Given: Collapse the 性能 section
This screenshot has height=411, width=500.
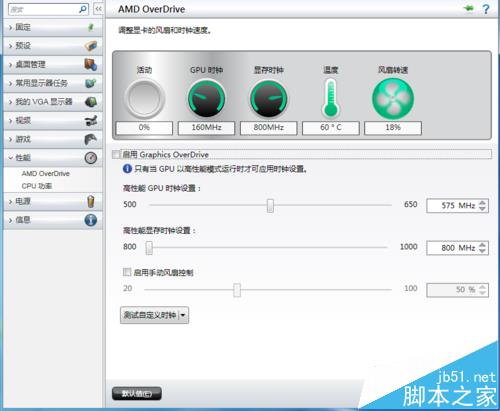Looking at the screenshot, I should coord(10,158).
